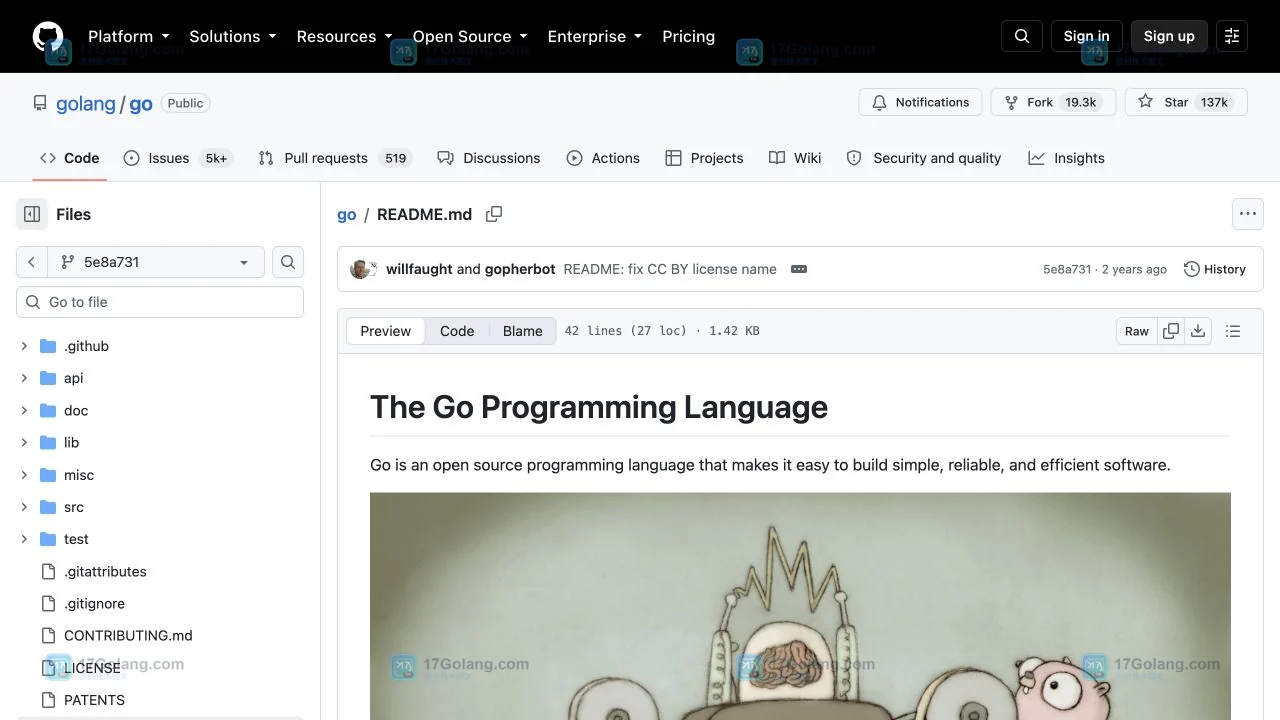Open the 5e8a731 branch dropdown
Viewport: 1280px width, 720px height.
156,262
